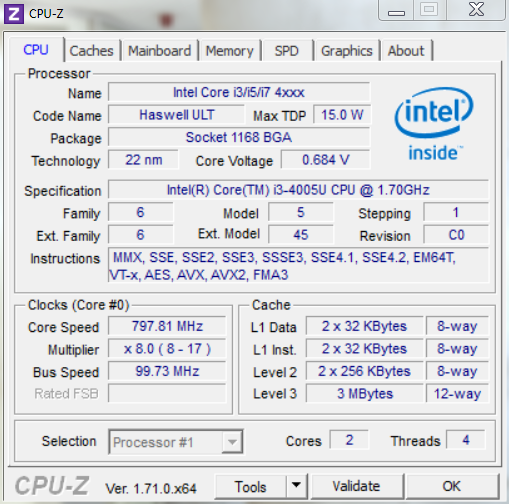This screenshot has width=509, height=504.
Task: Click the L1 Inst. size 2 x 32 KBytes
Action: (x=364, y=349)
